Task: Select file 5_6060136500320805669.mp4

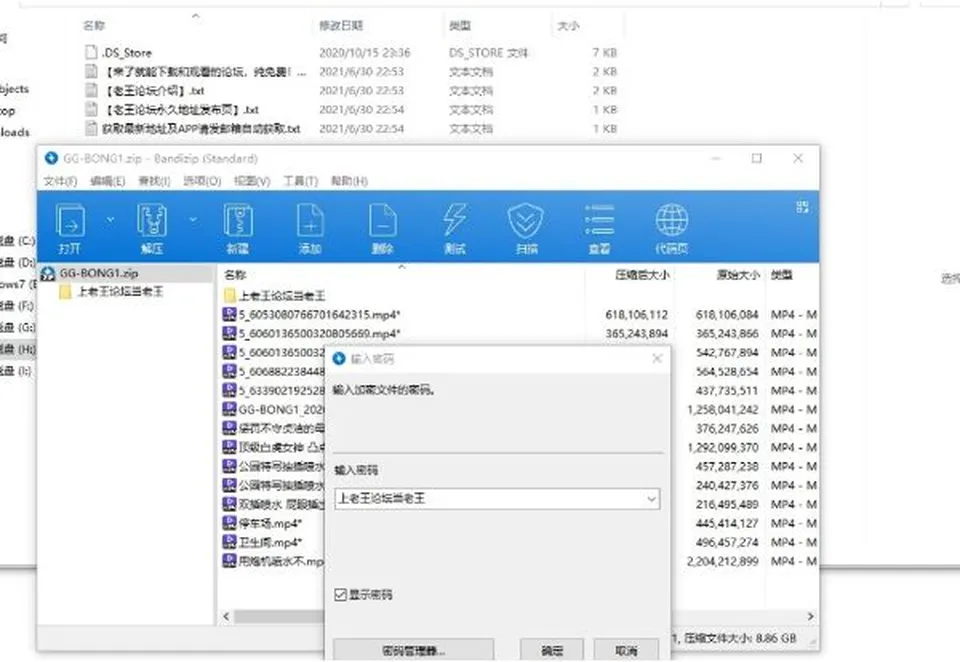Action: pyautogui.click(x=319, y=334)
